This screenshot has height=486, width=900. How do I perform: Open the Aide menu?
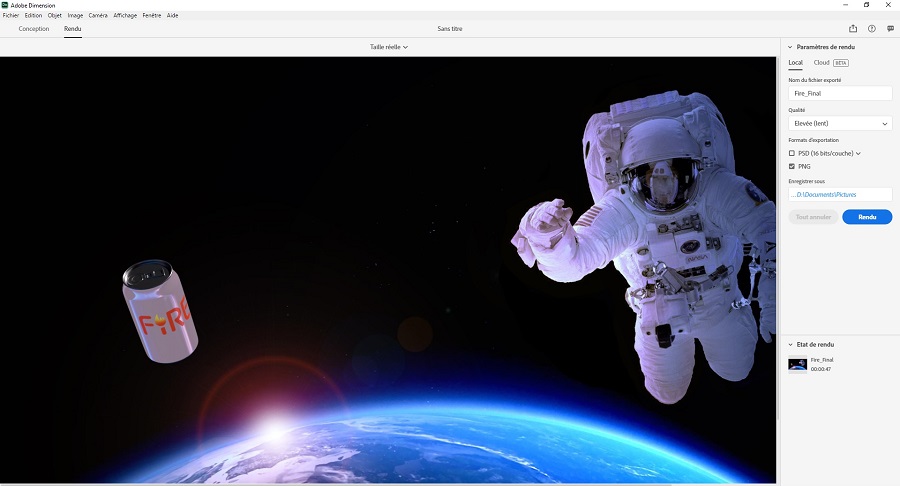(172, 15)
